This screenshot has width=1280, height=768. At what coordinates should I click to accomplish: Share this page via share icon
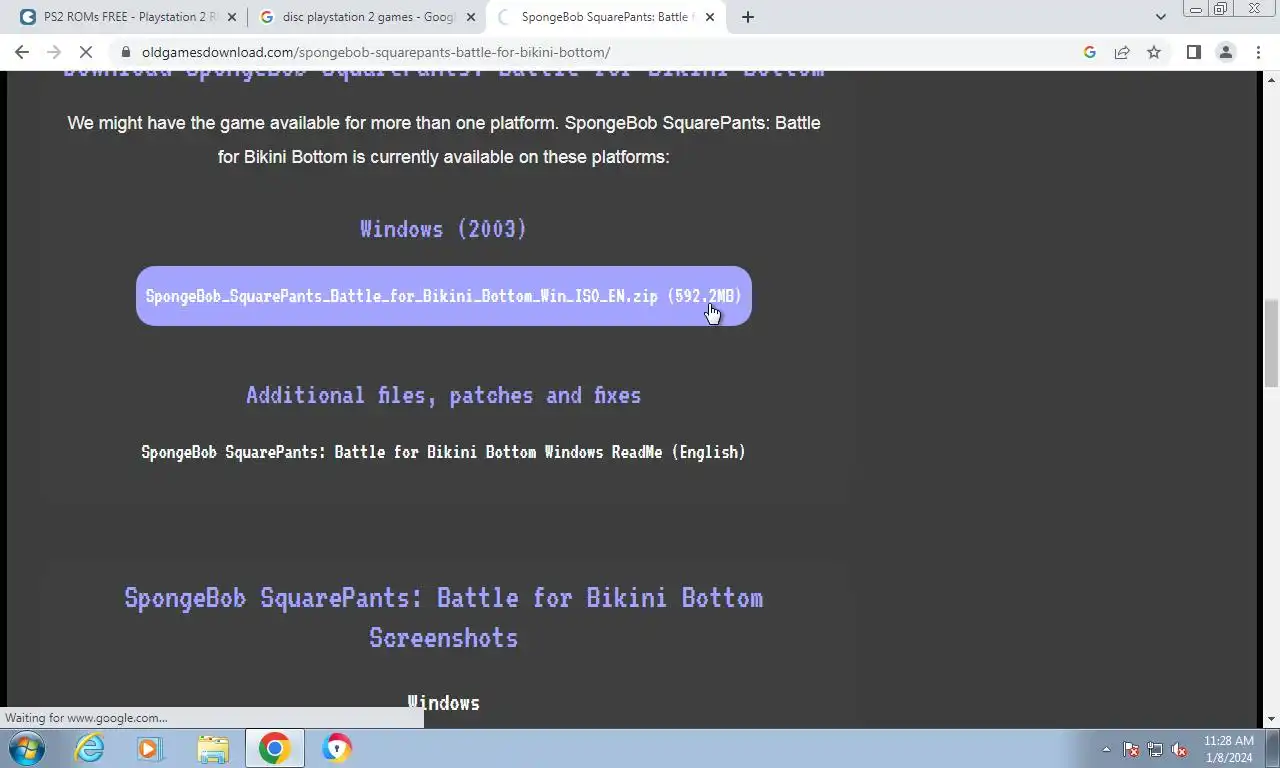(1122, 52)
